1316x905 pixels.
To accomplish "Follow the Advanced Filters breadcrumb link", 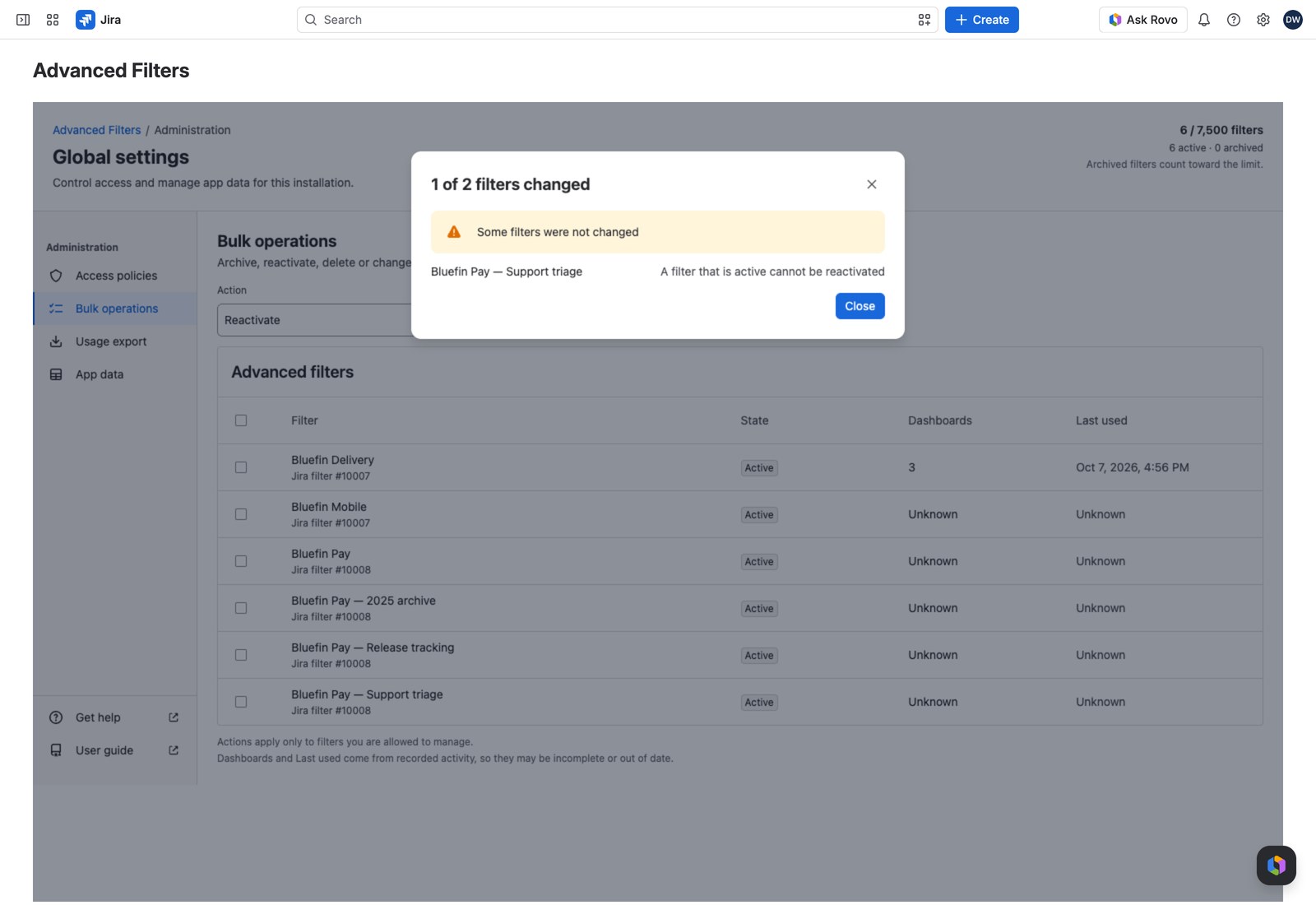I will tap(97, 130).
